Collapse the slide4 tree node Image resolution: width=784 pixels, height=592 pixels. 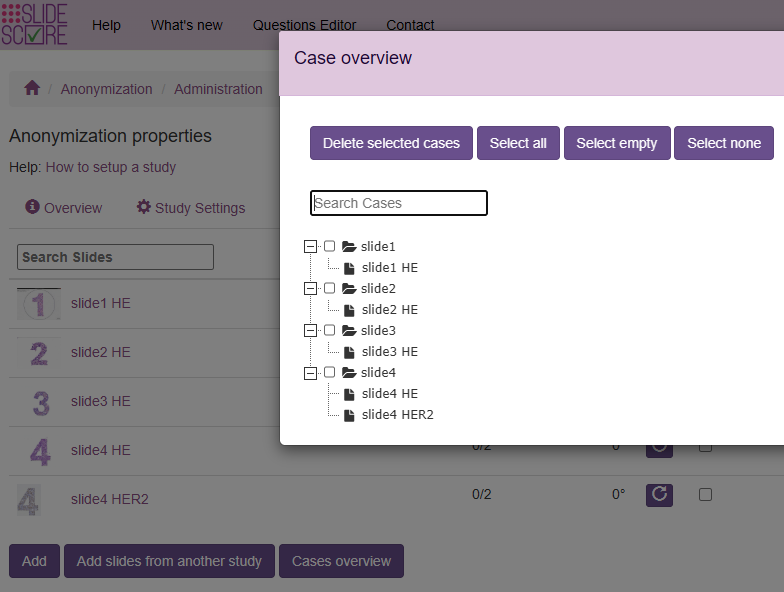click(x=311, y=372)
